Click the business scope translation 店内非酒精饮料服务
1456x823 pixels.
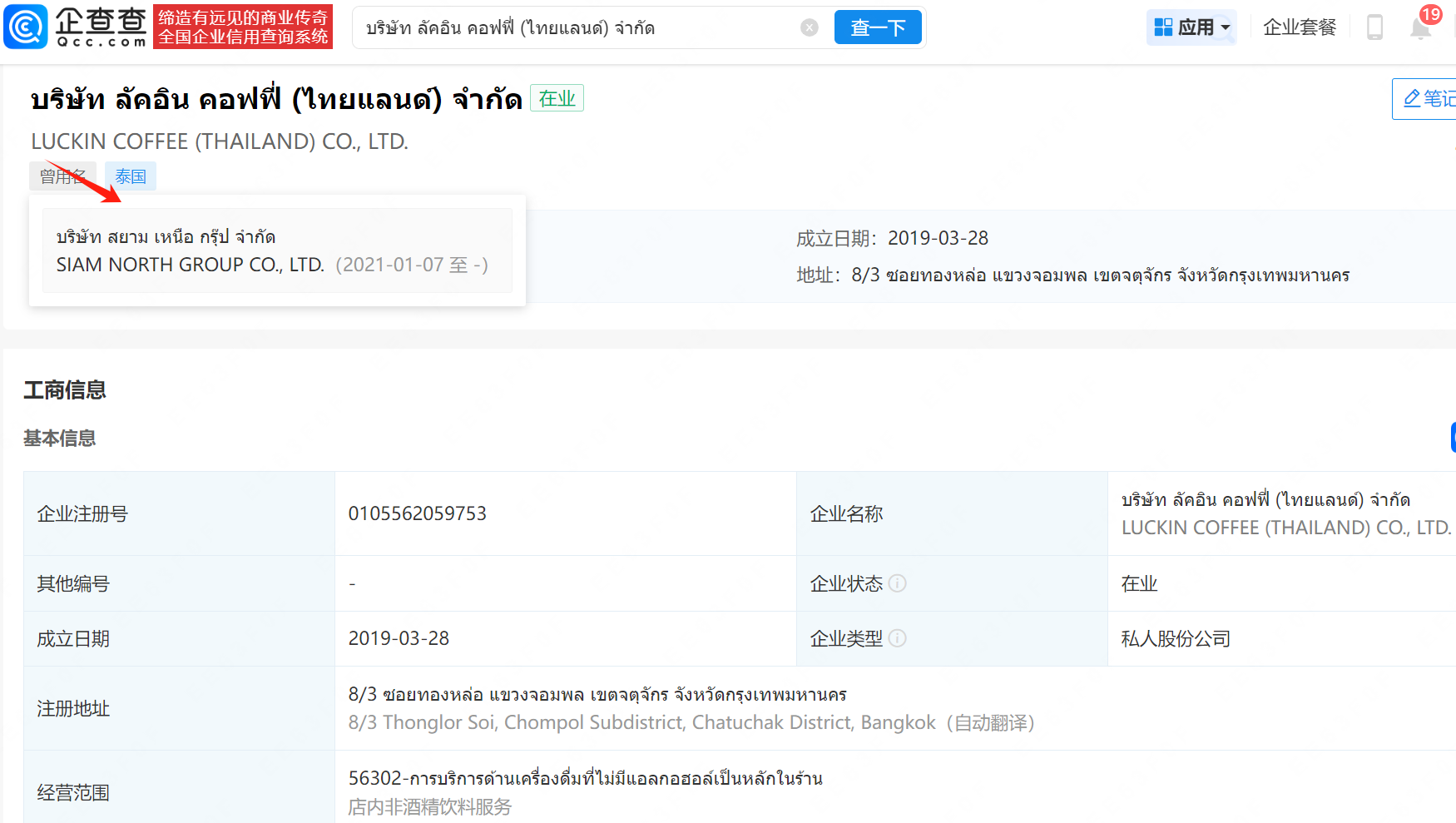429,806
